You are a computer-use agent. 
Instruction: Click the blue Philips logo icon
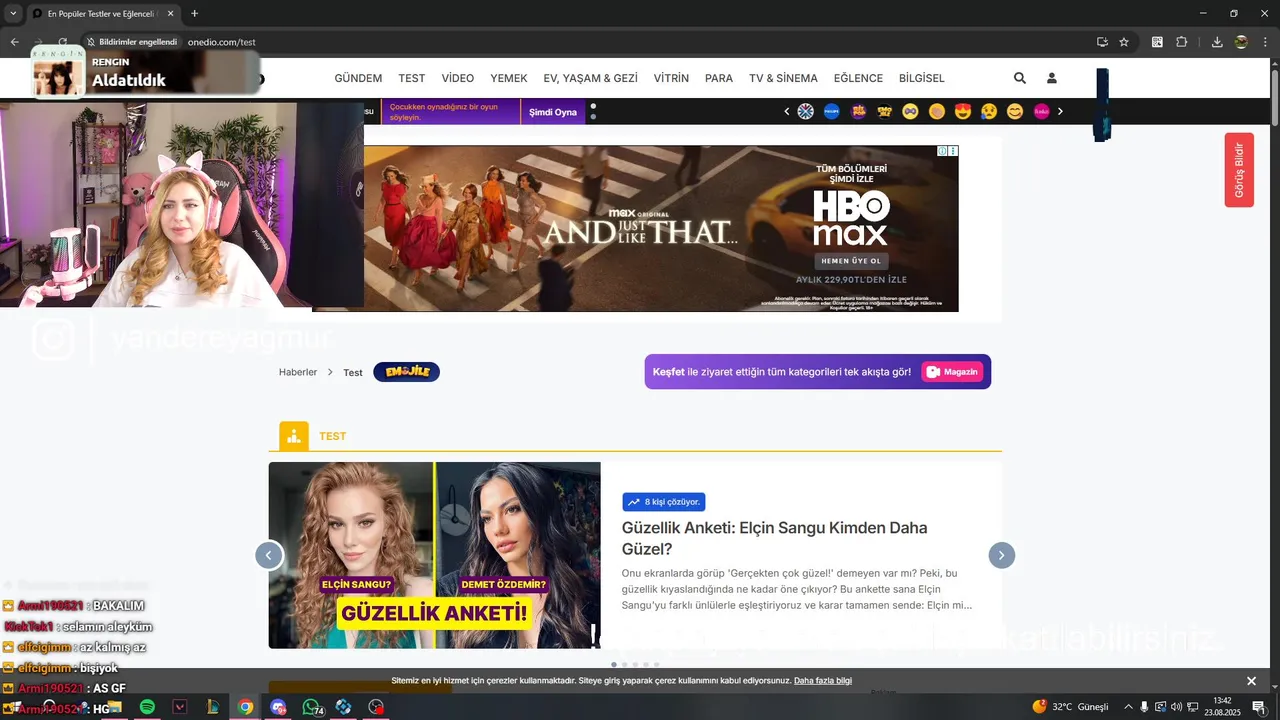(x=831, y=111)
